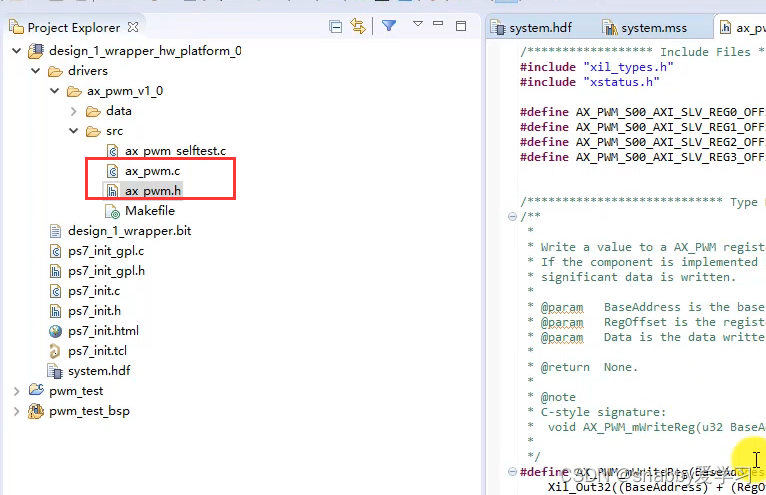The width and height of the screenshot is (766, 495).
Task: Close the Project Explorer tab
Action: click(x=133, y=27)
